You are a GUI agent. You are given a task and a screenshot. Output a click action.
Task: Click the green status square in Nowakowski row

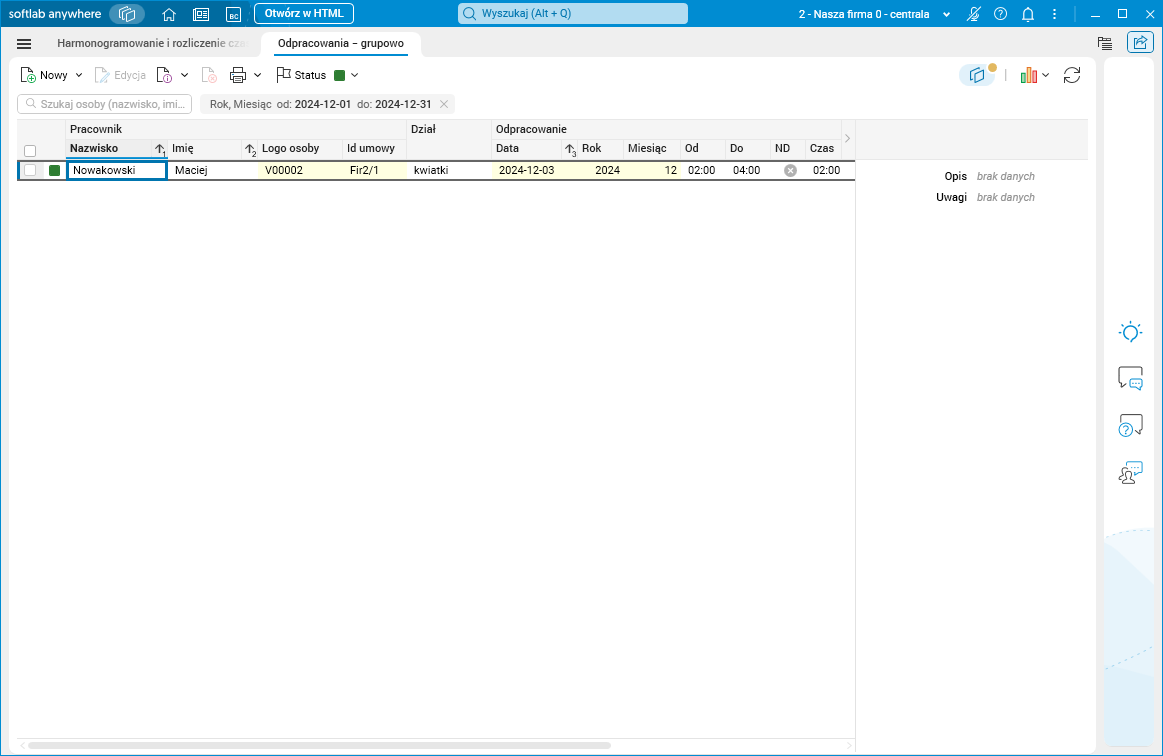[54, 171]
